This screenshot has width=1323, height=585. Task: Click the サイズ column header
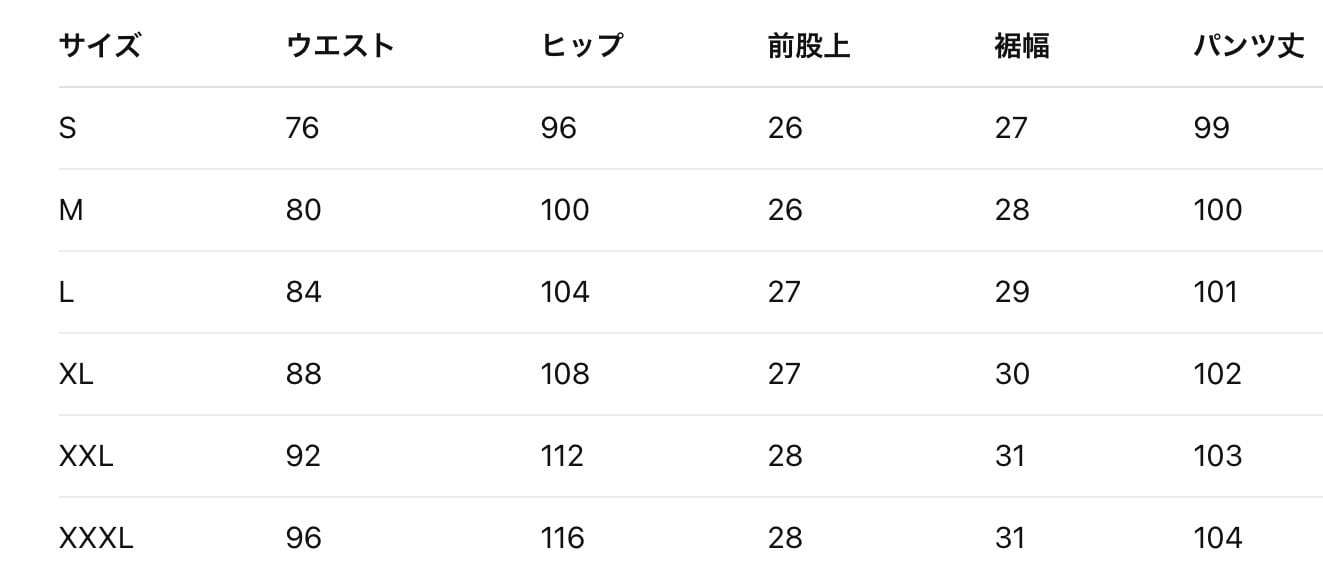click(99, 46)
